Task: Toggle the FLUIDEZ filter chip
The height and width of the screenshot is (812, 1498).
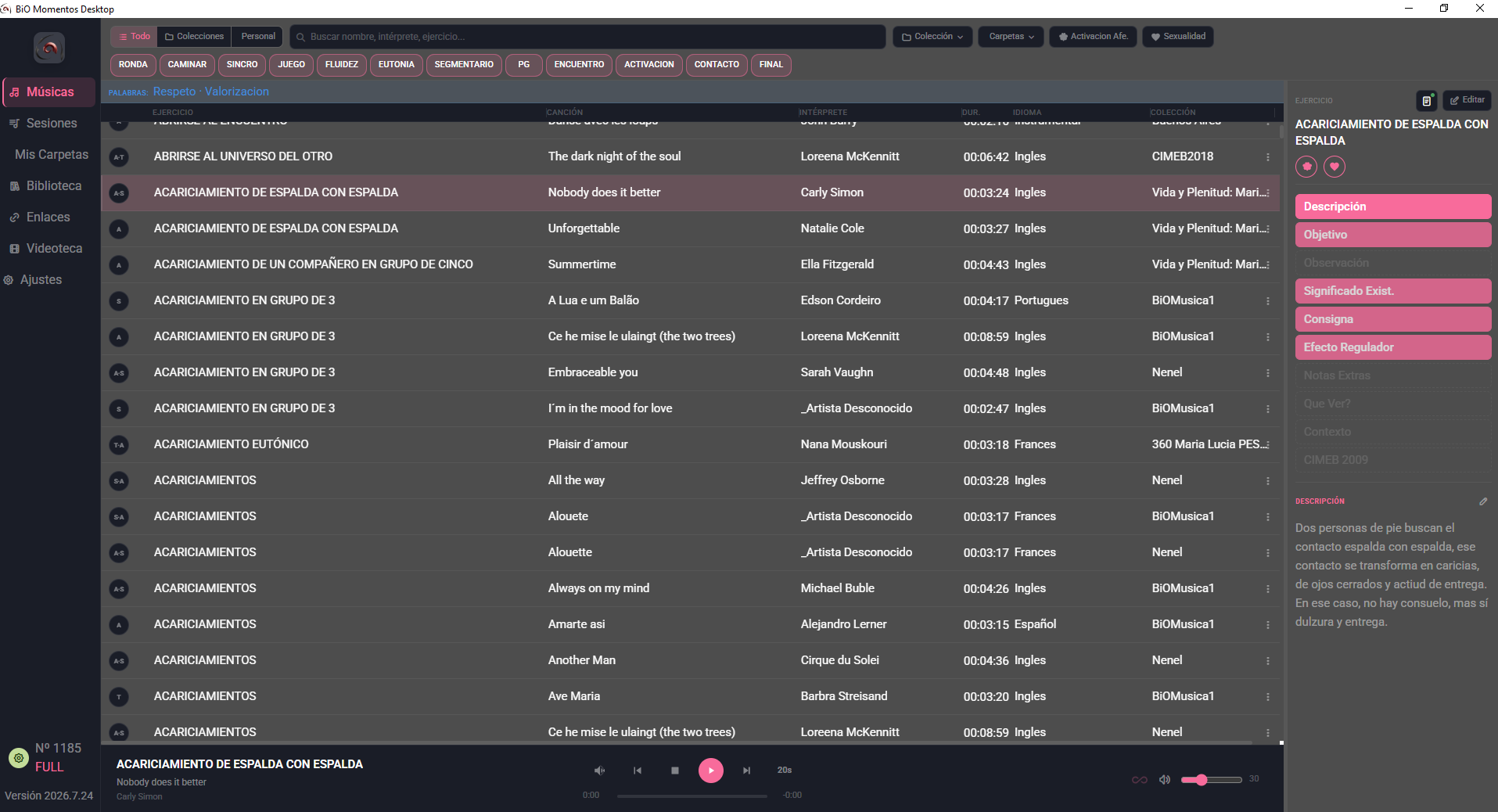Action: 342,65
